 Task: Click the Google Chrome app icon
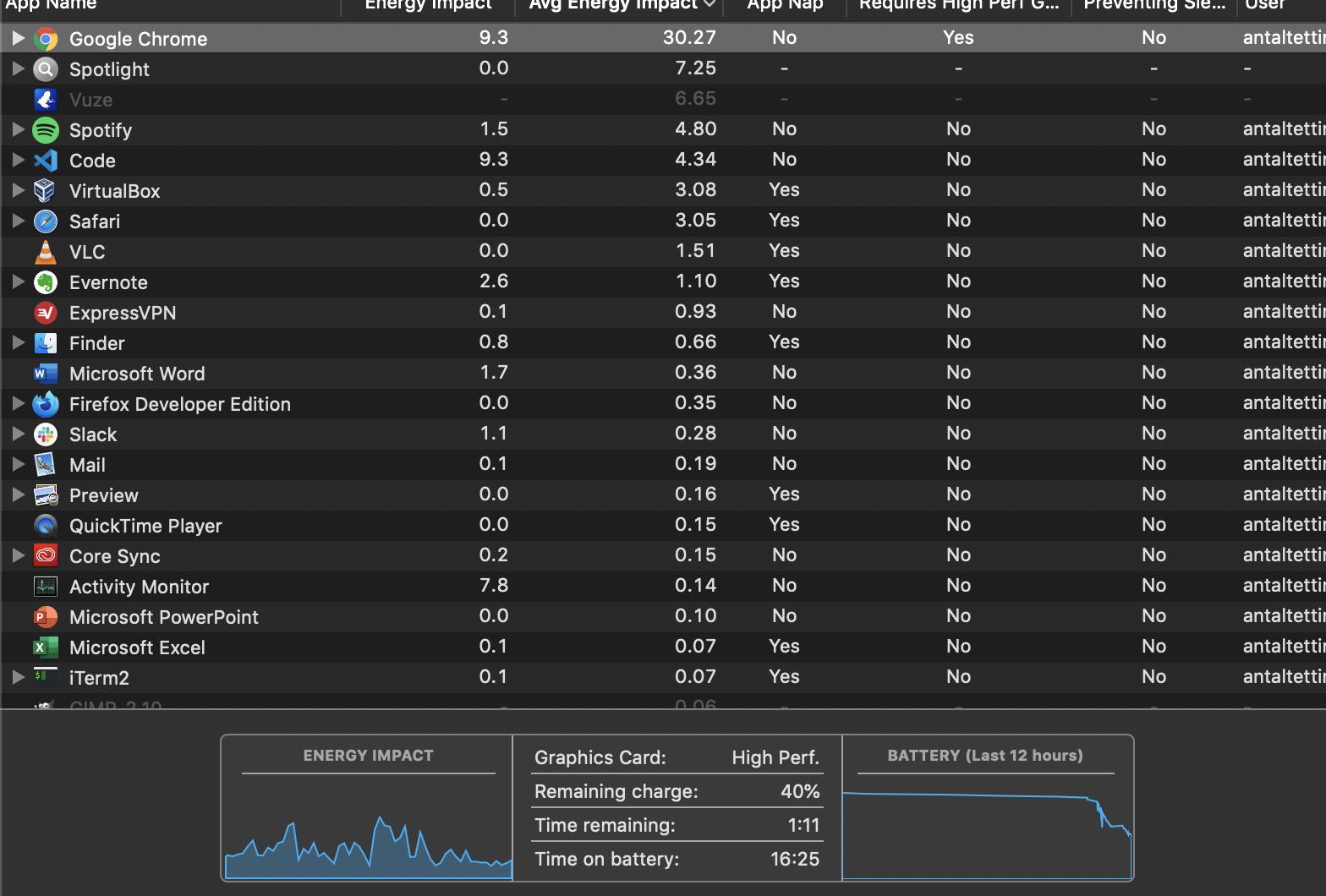point(46,39)
